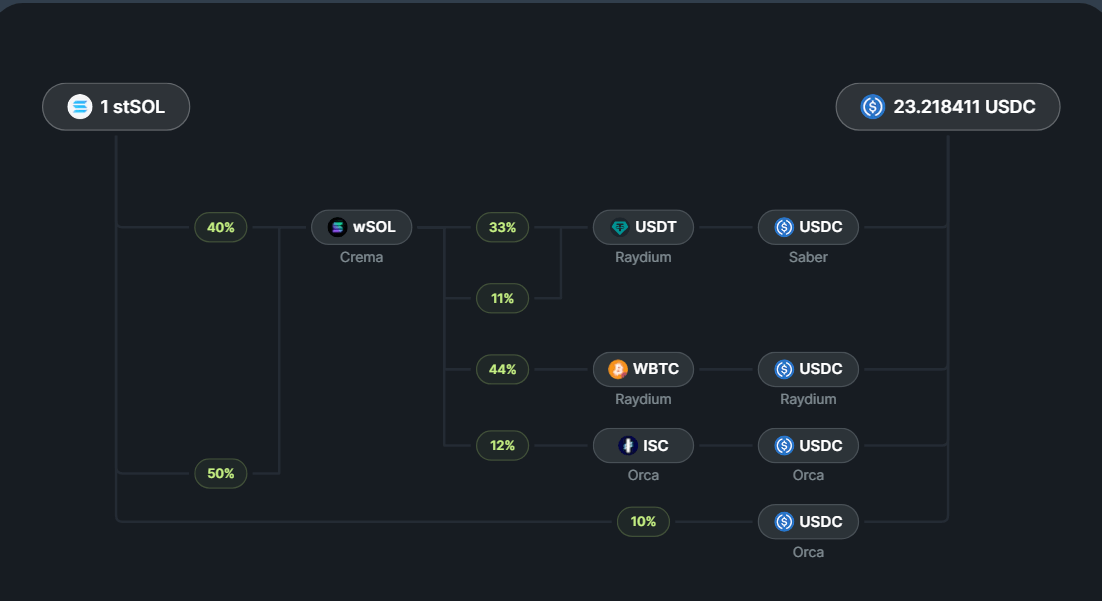This screenshot has width=1102, height=601.
Task: Click the USDC icon above Saber
Action: coord(784,227)
